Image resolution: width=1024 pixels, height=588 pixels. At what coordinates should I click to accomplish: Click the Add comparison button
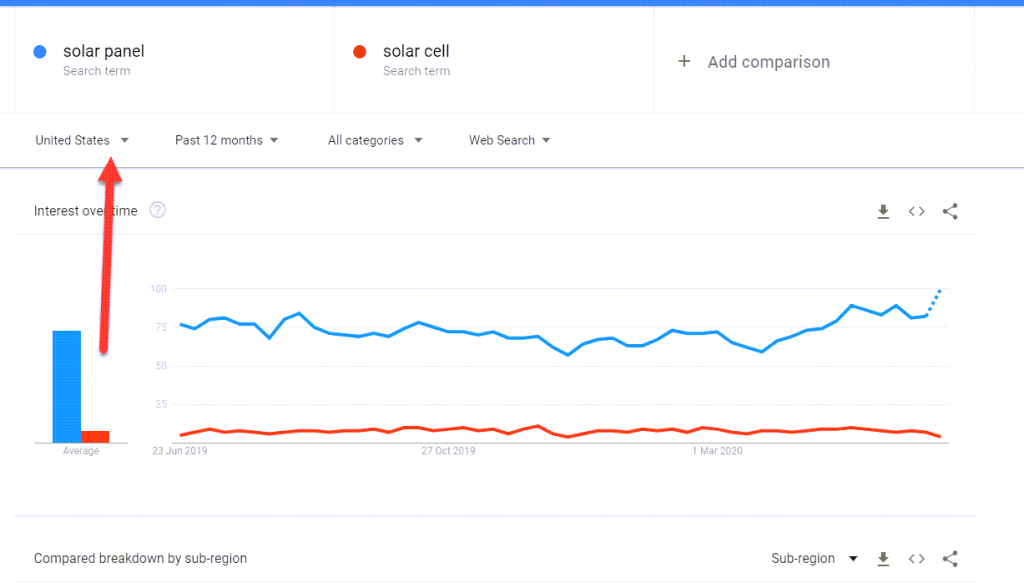tap(754, 61)
